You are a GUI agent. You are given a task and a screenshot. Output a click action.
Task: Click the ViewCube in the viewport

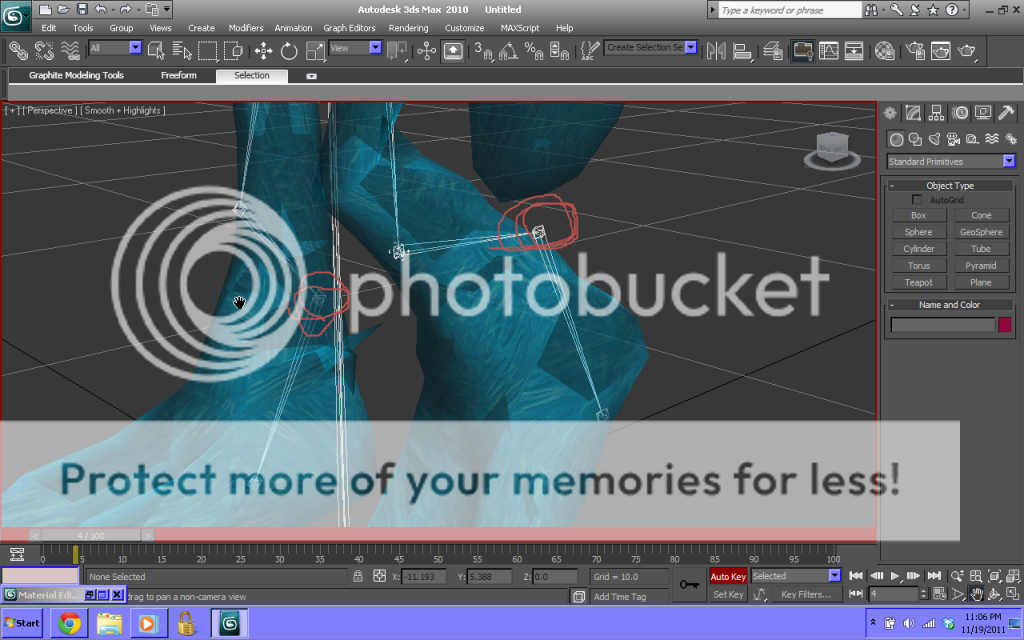[832, 151]
